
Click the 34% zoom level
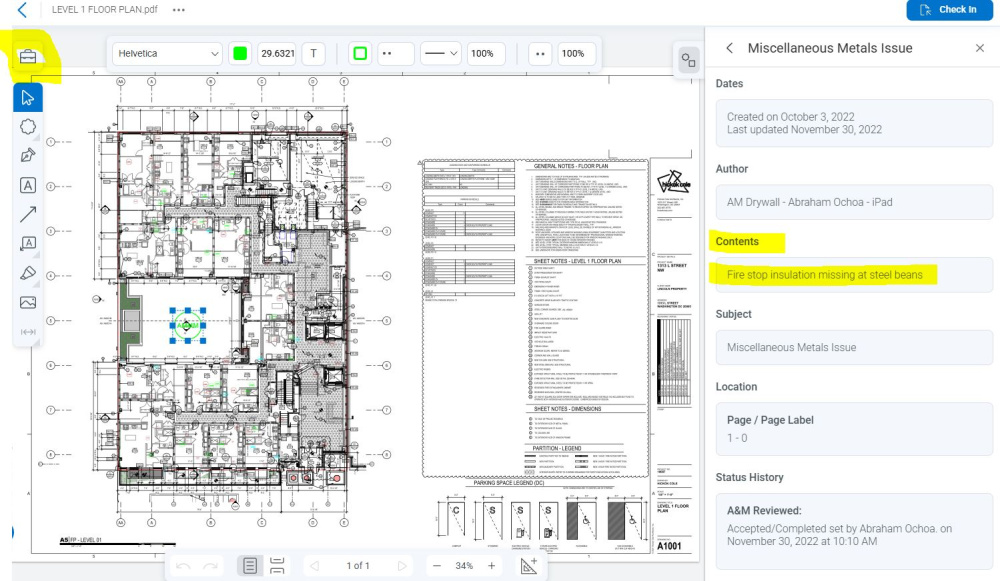coord(464,566)
